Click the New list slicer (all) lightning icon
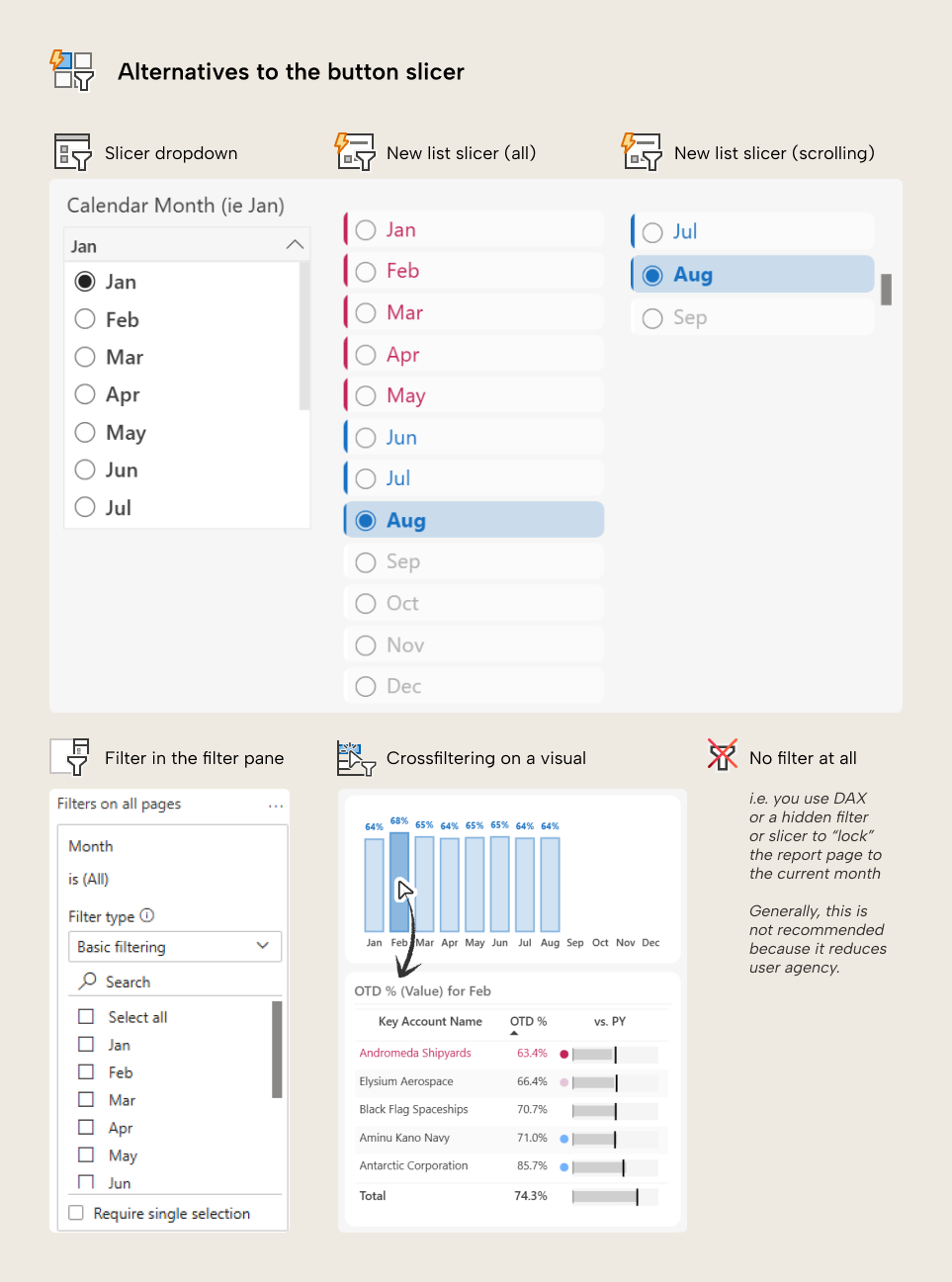The image size is (952, 1282). pos(355,151)
